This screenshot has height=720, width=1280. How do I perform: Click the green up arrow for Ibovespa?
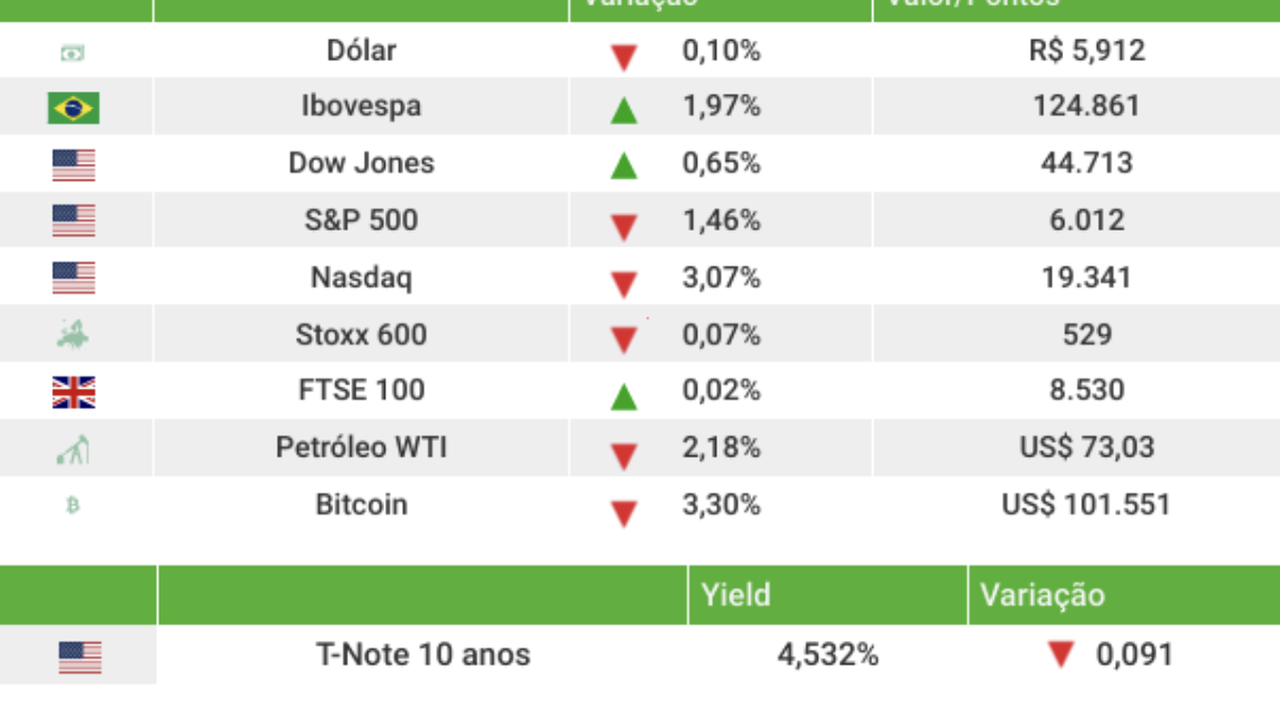(624, 109)
